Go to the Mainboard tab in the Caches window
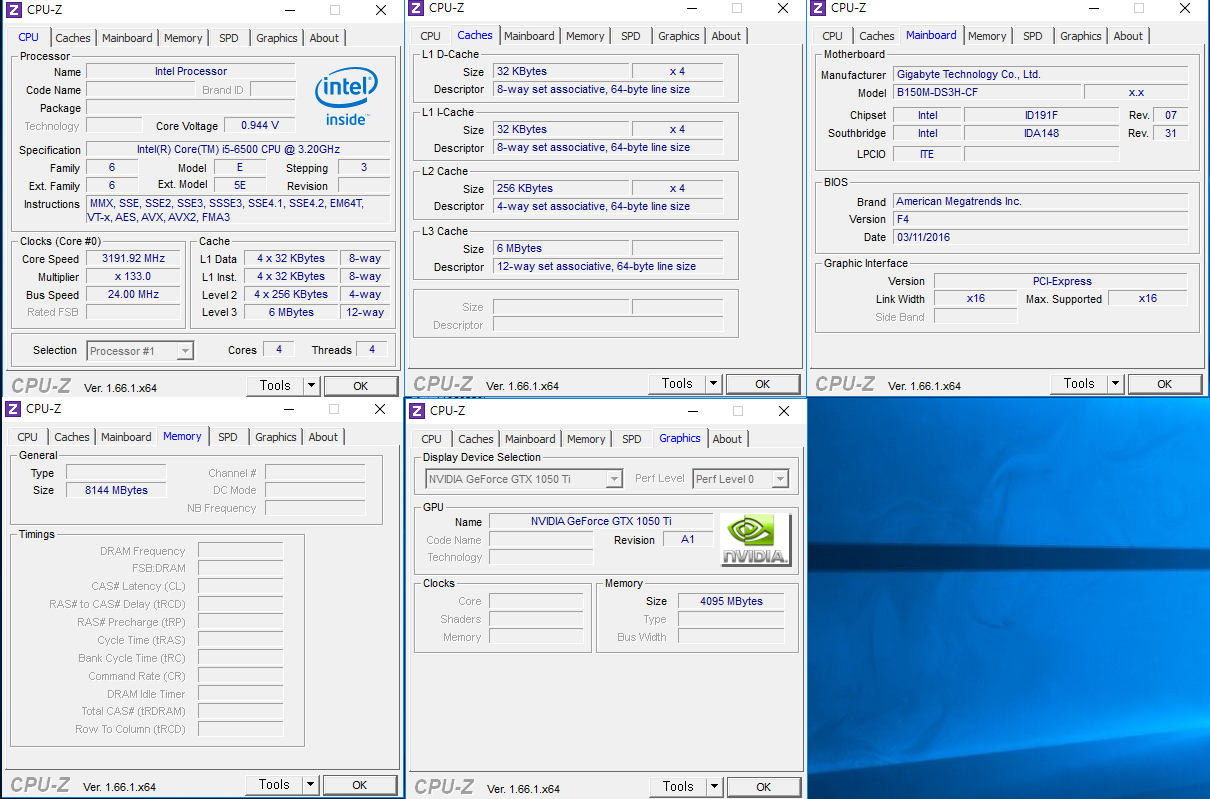Viewport: 1210px width, 799px height. (x=529, y=36)
